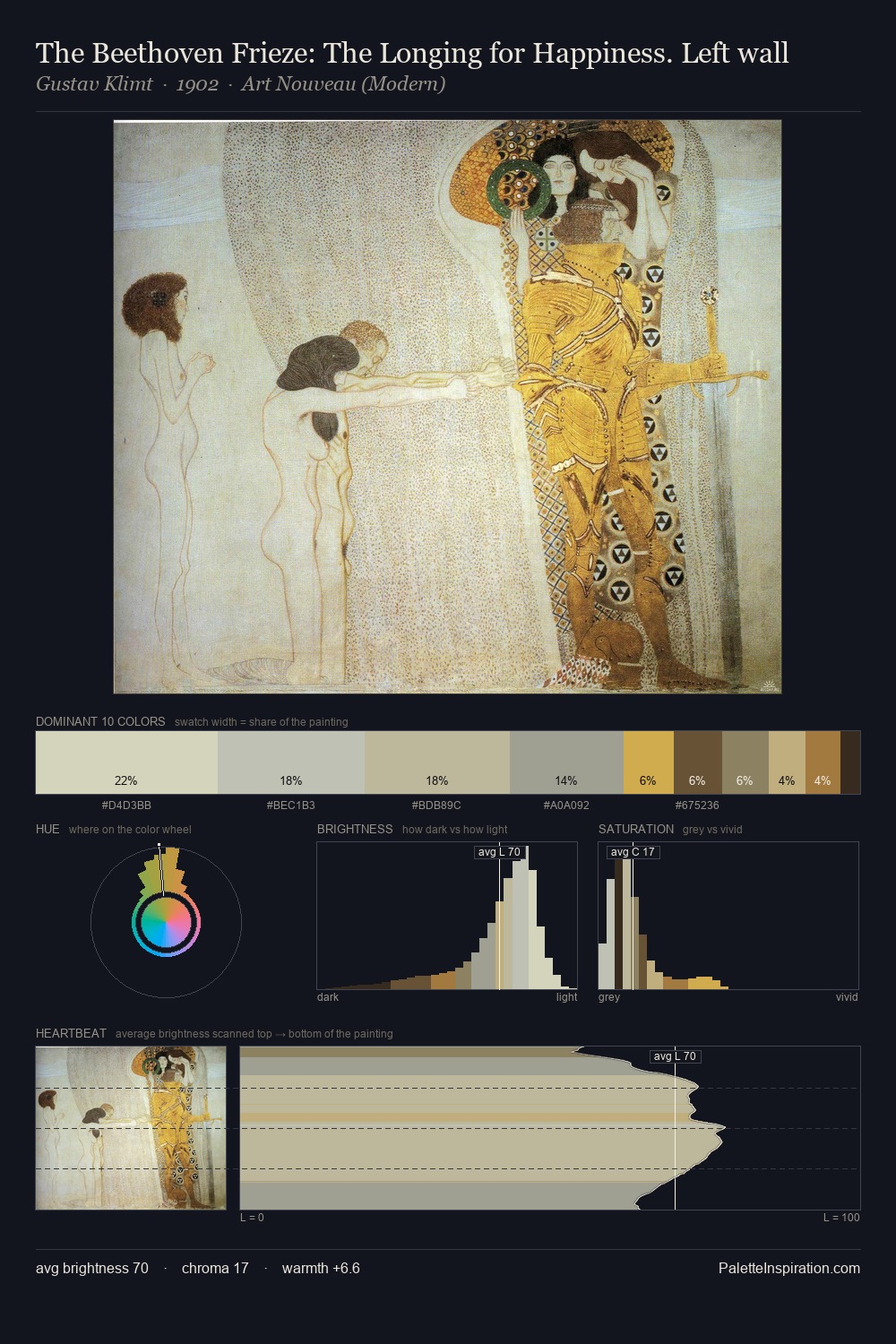Click the DOMINANT 10 COLORS heading
The image size is (896, 1344).
pyautogui.click(x=100, y=721)
